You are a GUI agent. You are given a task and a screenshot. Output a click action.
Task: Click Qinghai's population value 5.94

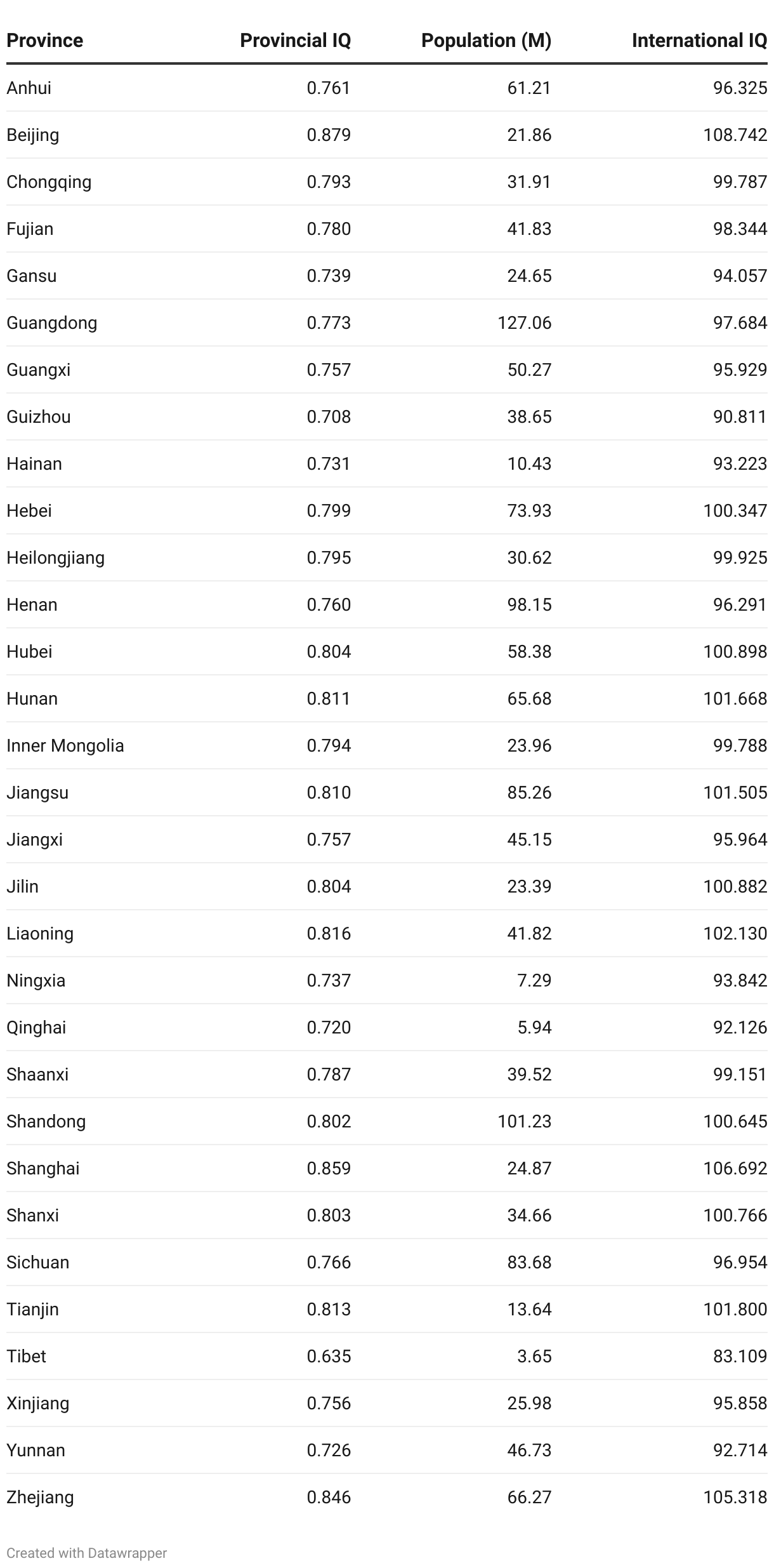coord(534,1027)
